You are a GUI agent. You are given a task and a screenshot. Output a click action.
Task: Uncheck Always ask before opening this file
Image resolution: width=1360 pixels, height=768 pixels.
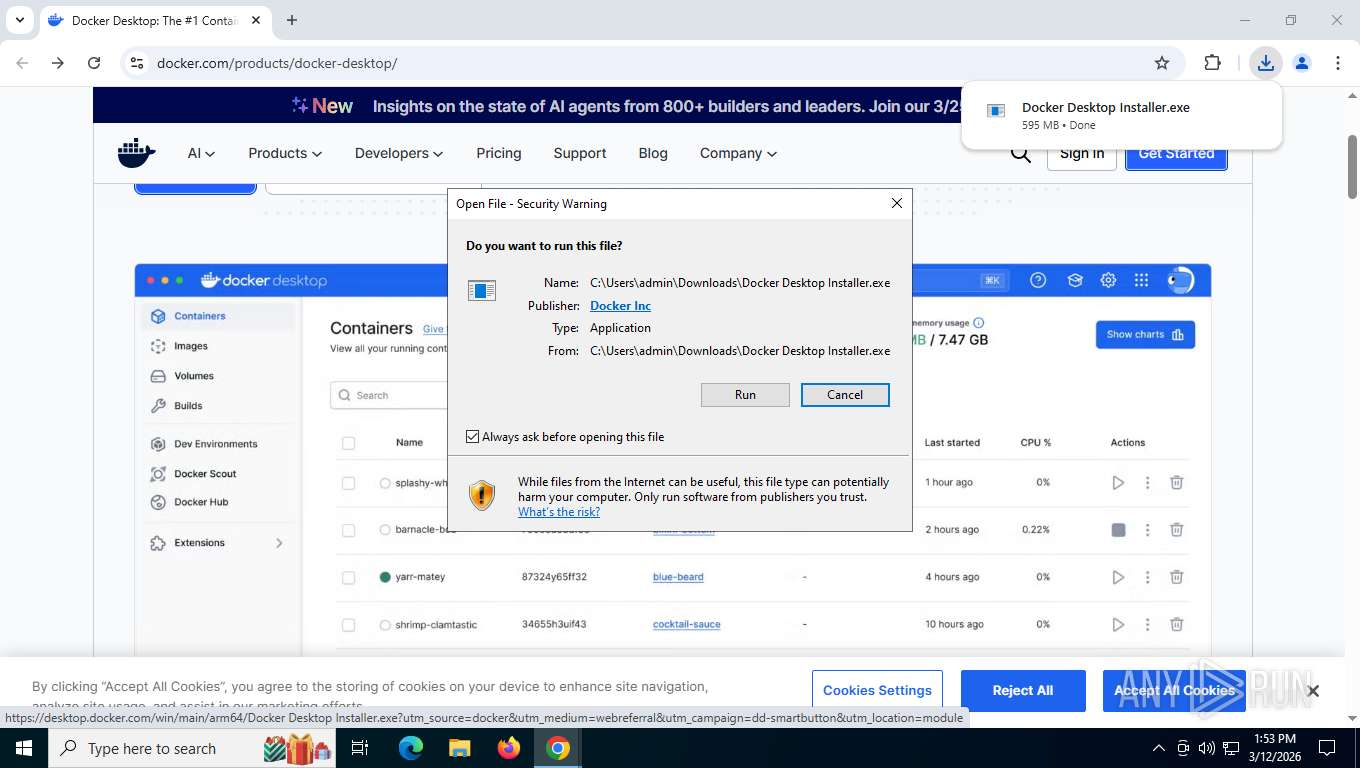472,437
